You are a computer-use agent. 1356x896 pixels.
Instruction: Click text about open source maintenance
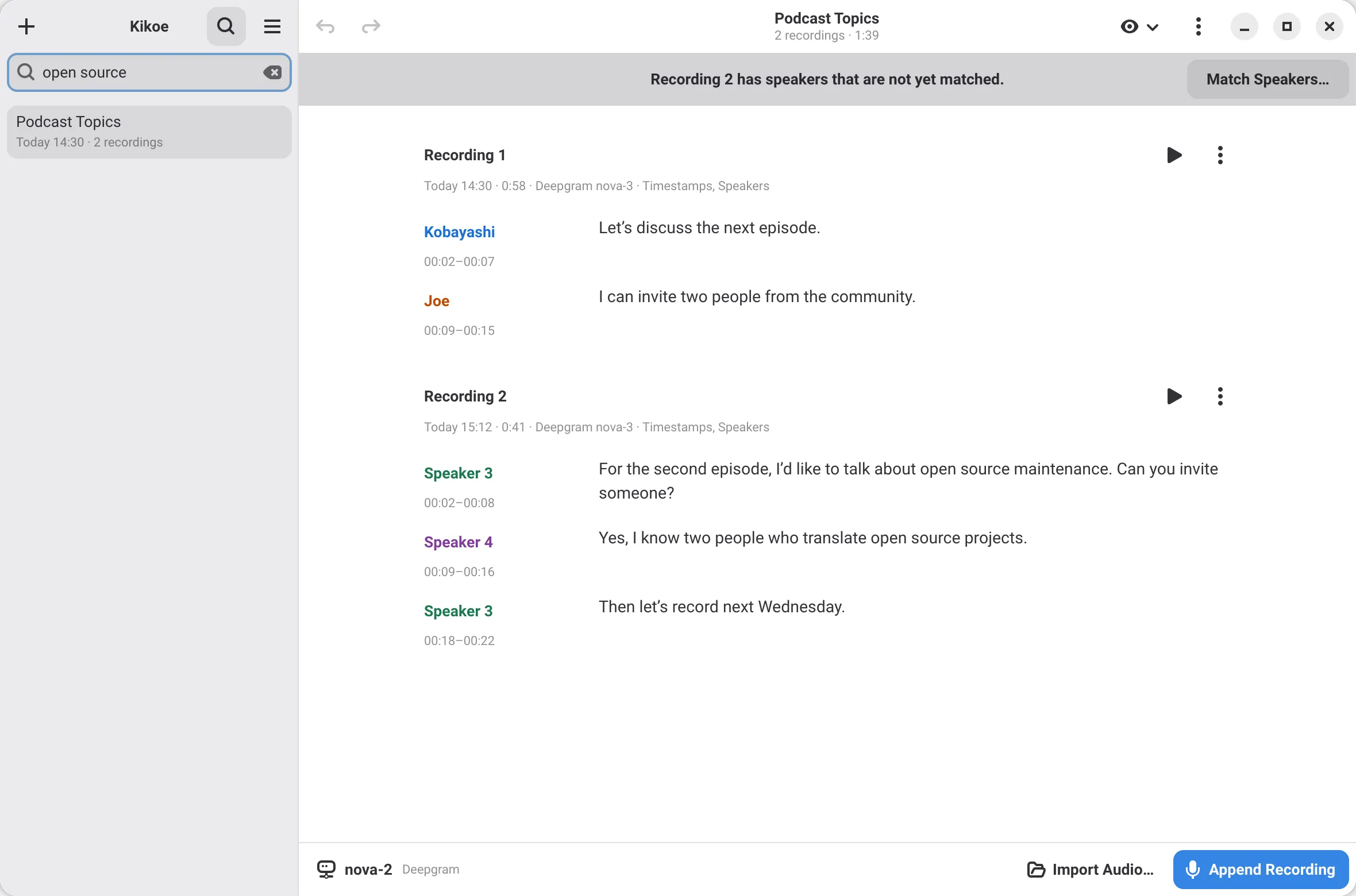[x=908, y=481]
